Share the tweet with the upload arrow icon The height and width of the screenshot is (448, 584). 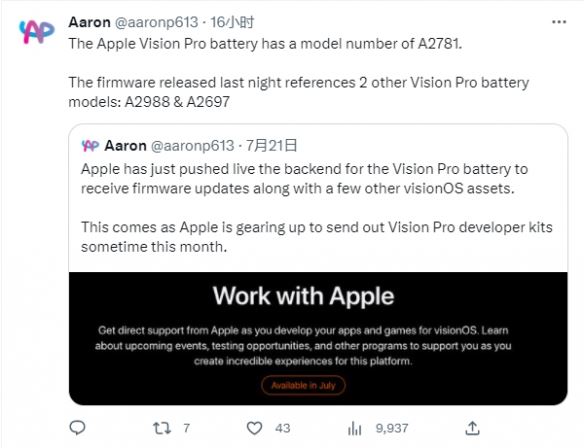[472, 428]
